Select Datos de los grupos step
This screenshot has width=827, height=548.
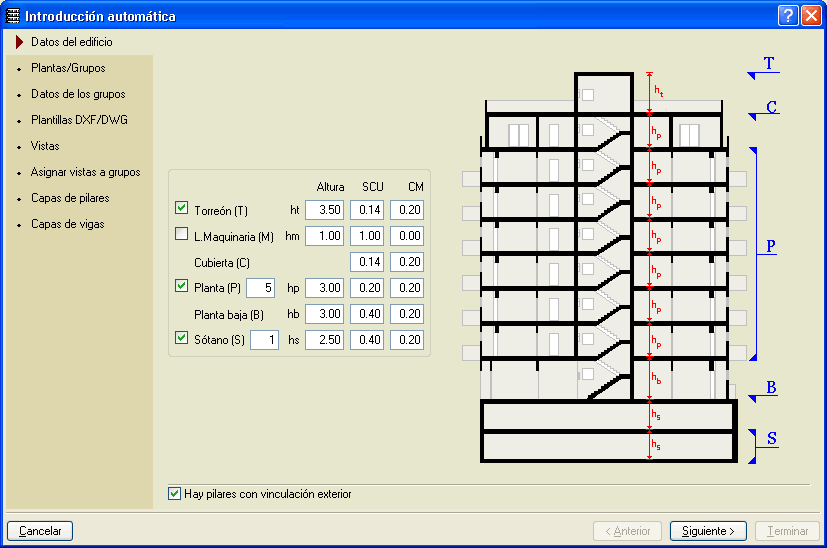(x=78, y=94)
